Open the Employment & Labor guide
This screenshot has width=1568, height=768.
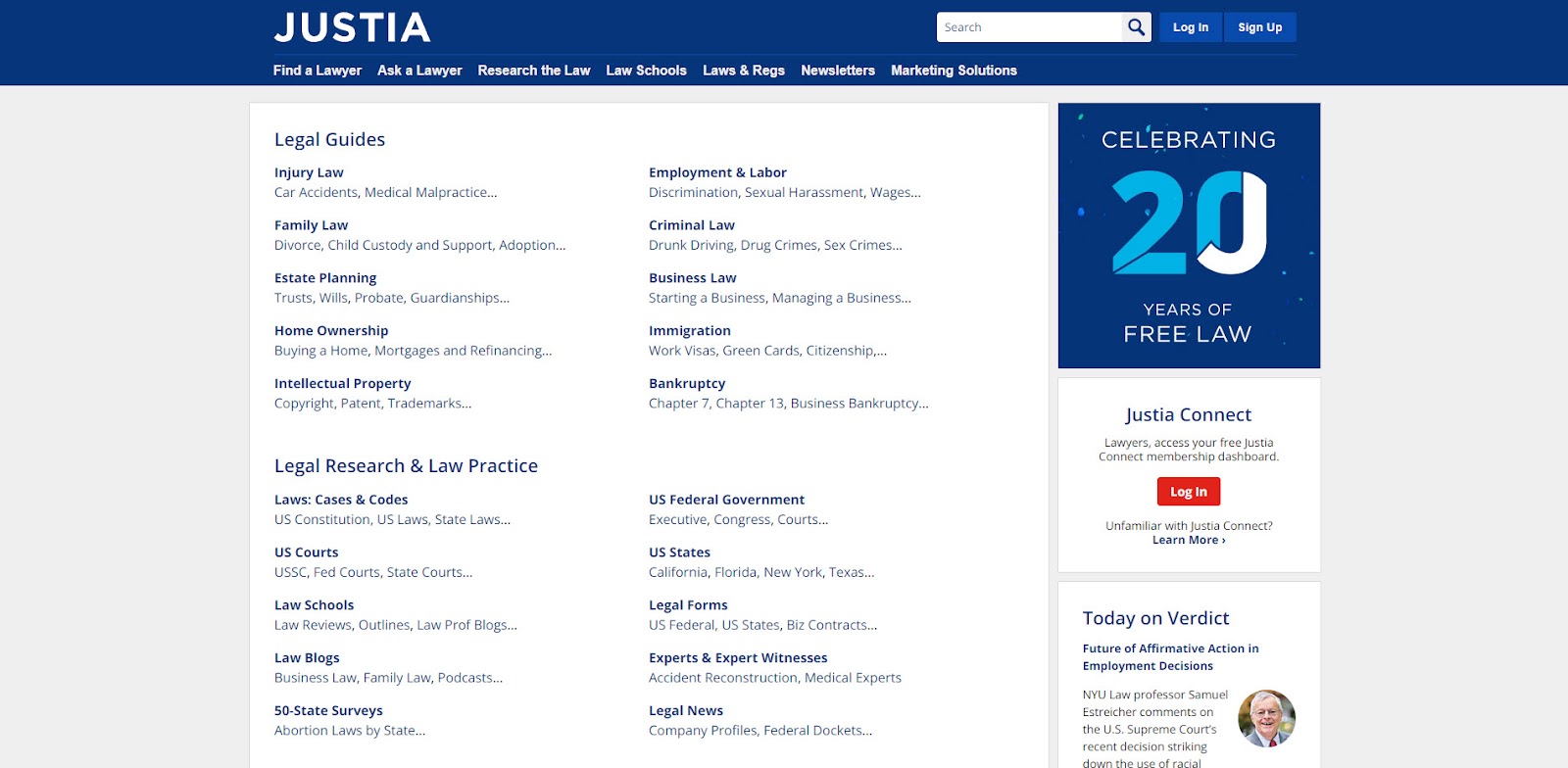pyautogui.click(x=717, y=172)
